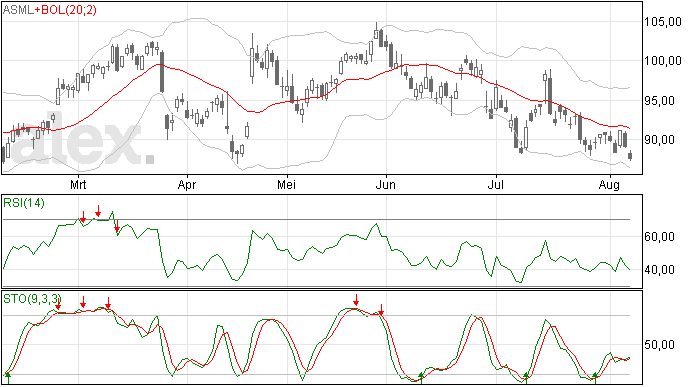
Task: Select the Mei month label
Action: 286,184
